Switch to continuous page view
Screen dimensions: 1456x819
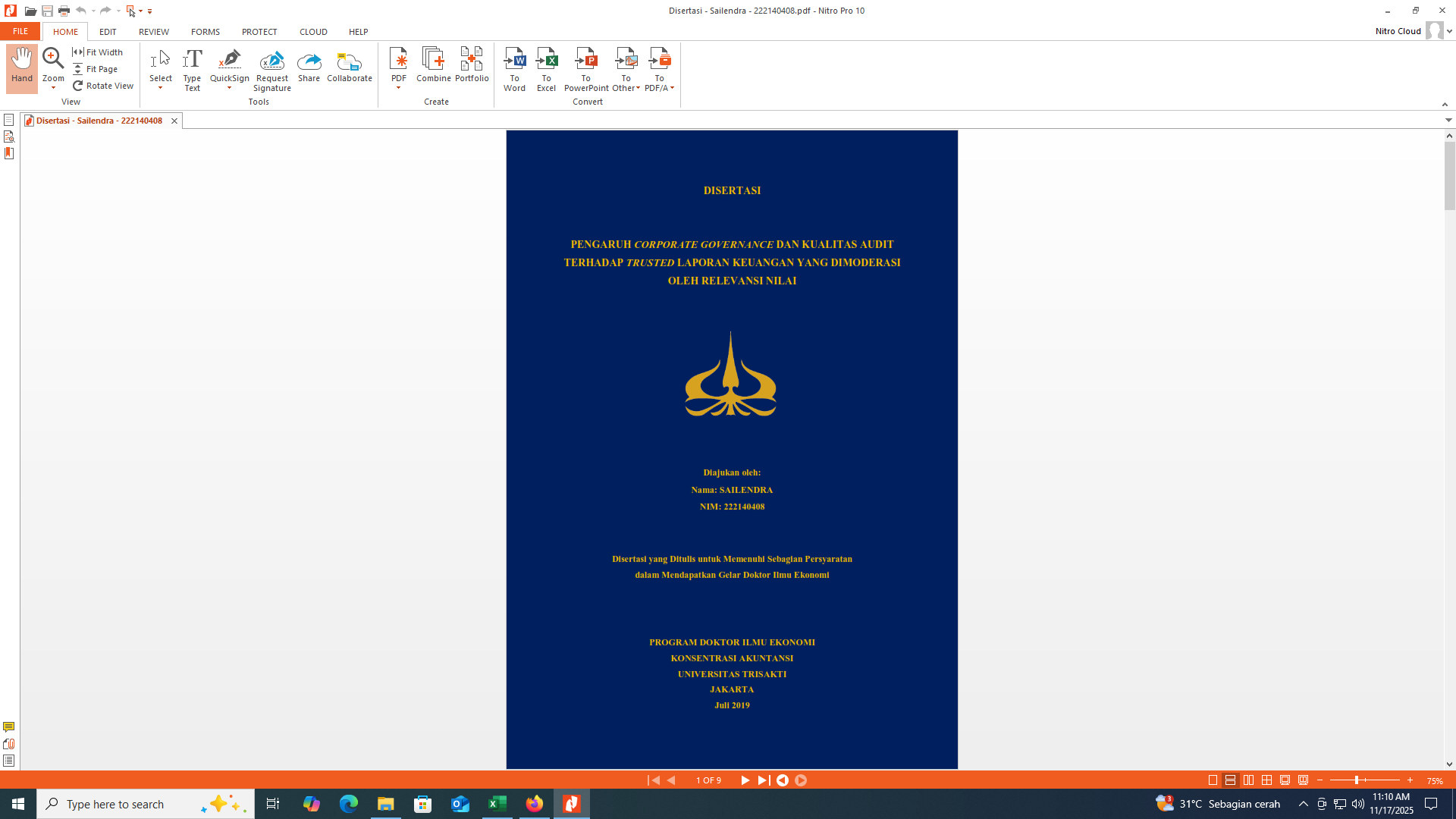coord(1231,780)
